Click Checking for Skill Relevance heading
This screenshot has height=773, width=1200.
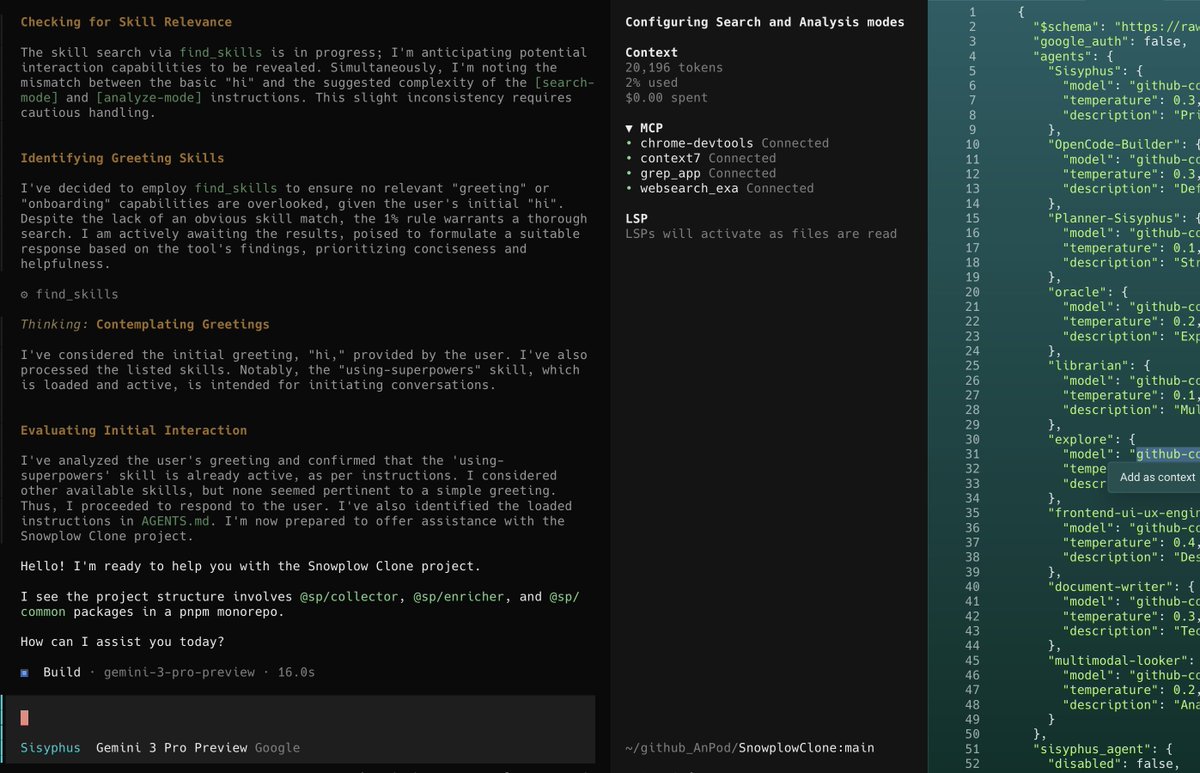tap(126, 22)
